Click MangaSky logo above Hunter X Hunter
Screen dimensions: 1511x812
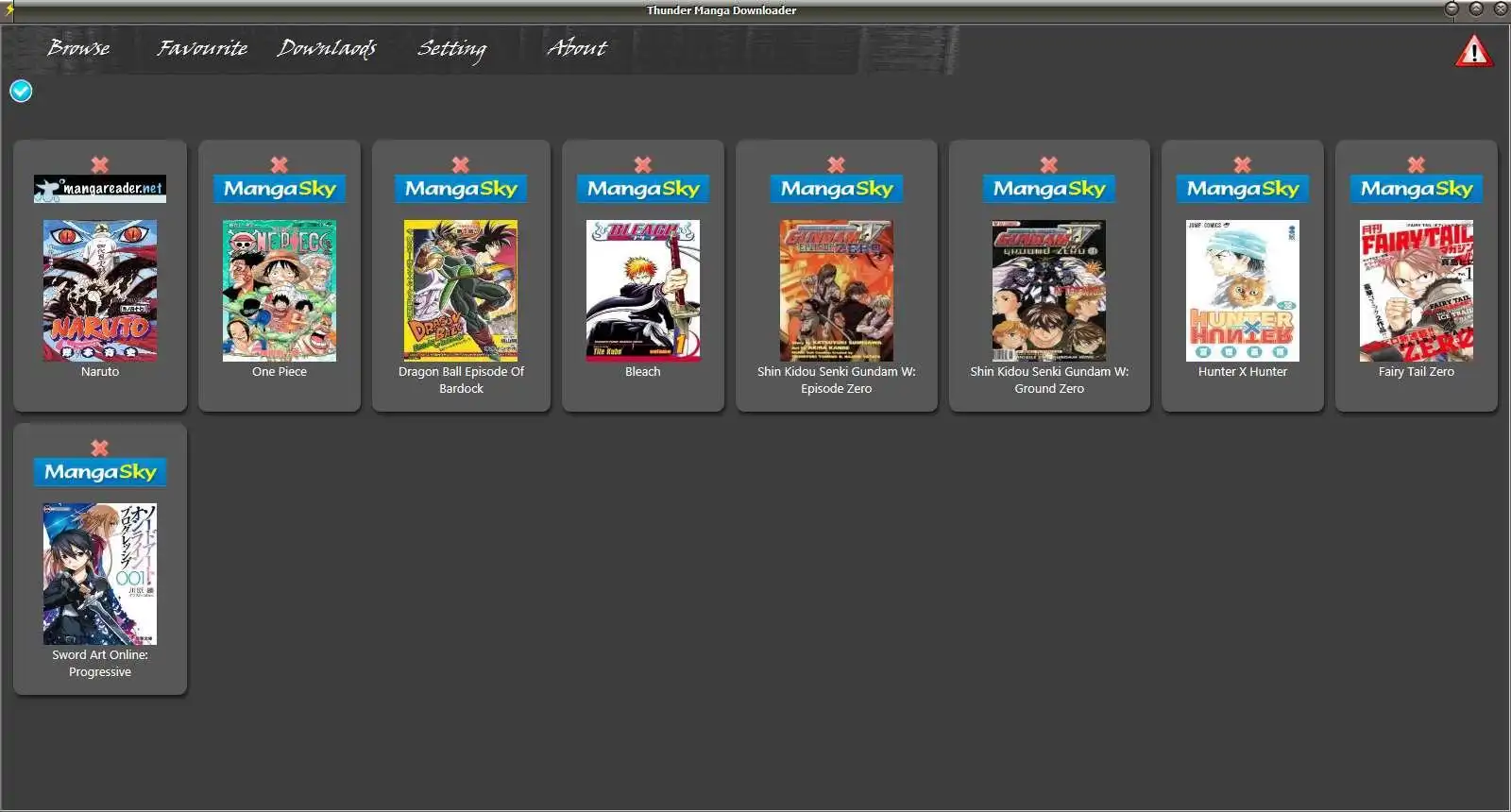[x=1243, y=189]
